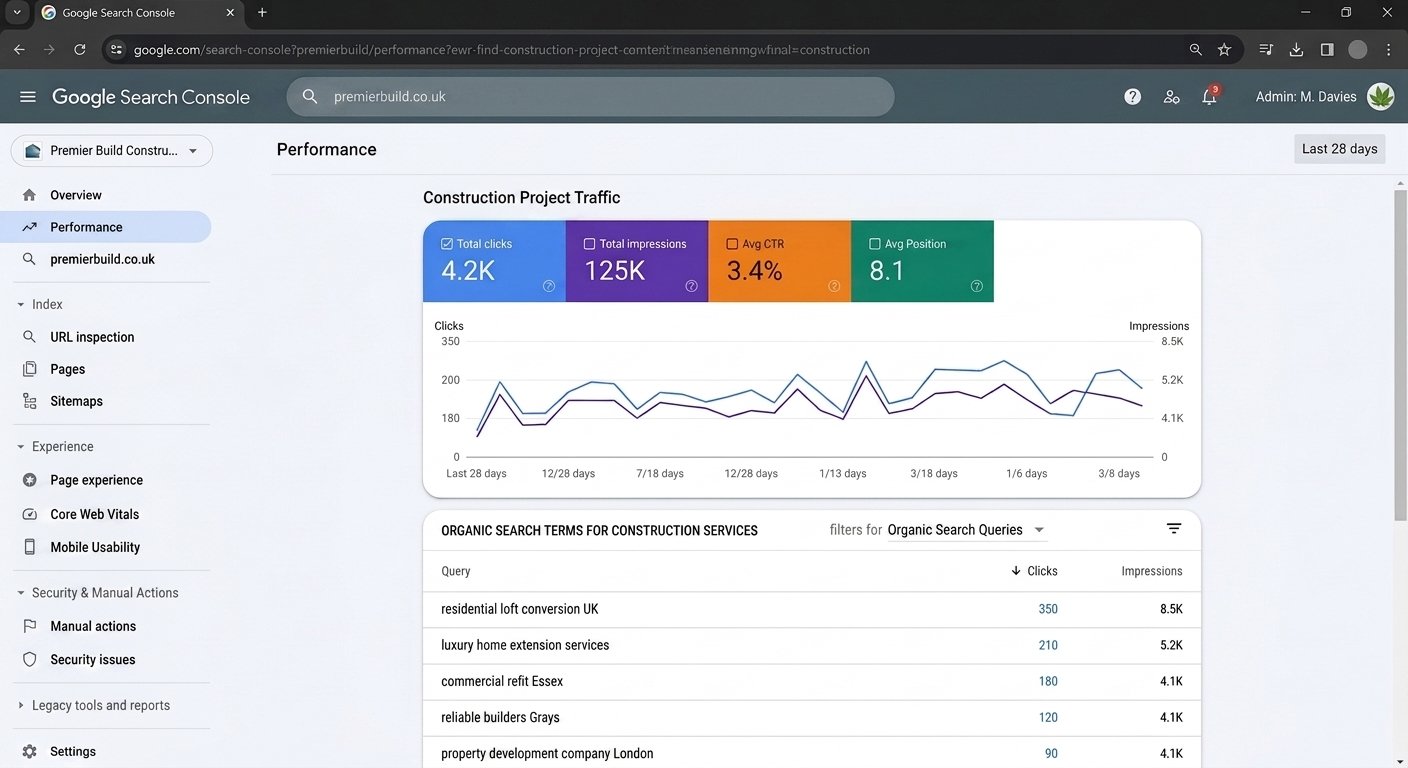
Task: Show help for Total impressions
Action: (x=691, y=286)
